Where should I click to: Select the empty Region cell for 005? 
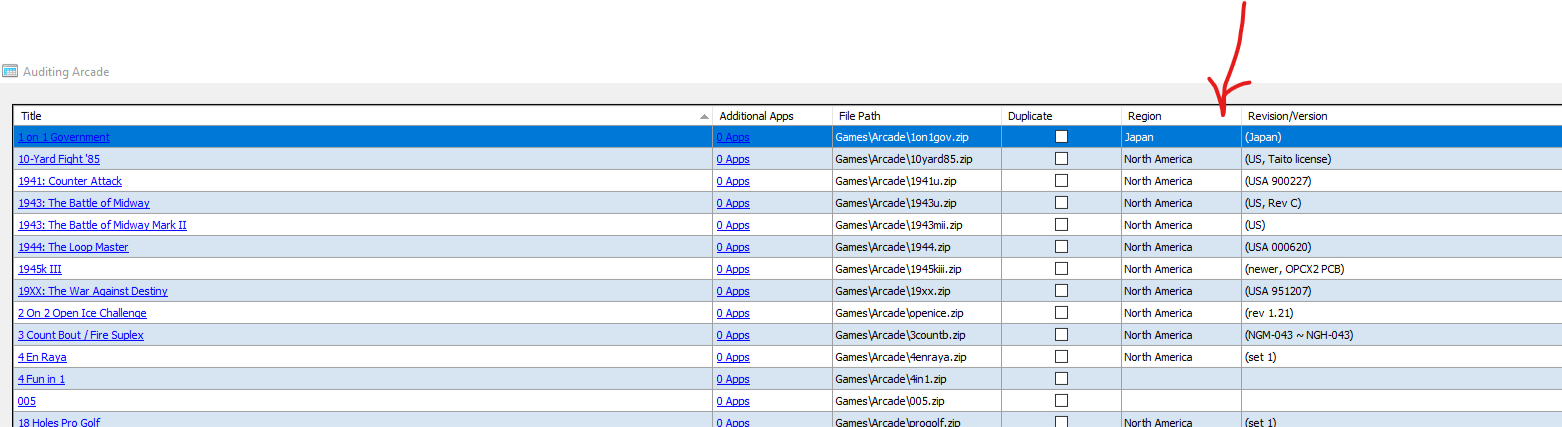pyautogui.click(x=1181, y=401)
